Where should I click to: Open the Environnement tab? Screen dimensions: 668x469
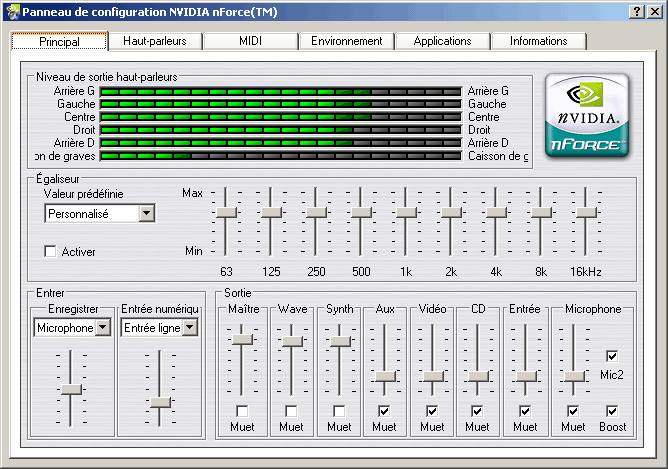(x=346, y=41)
